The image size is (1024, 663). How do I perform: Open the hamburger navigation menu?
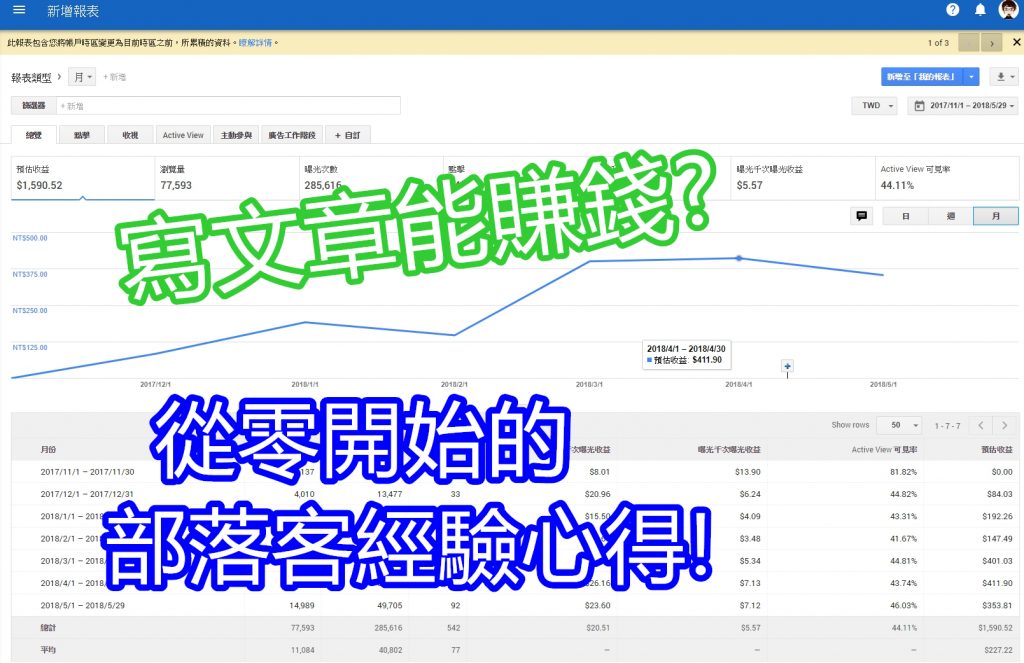19,10
